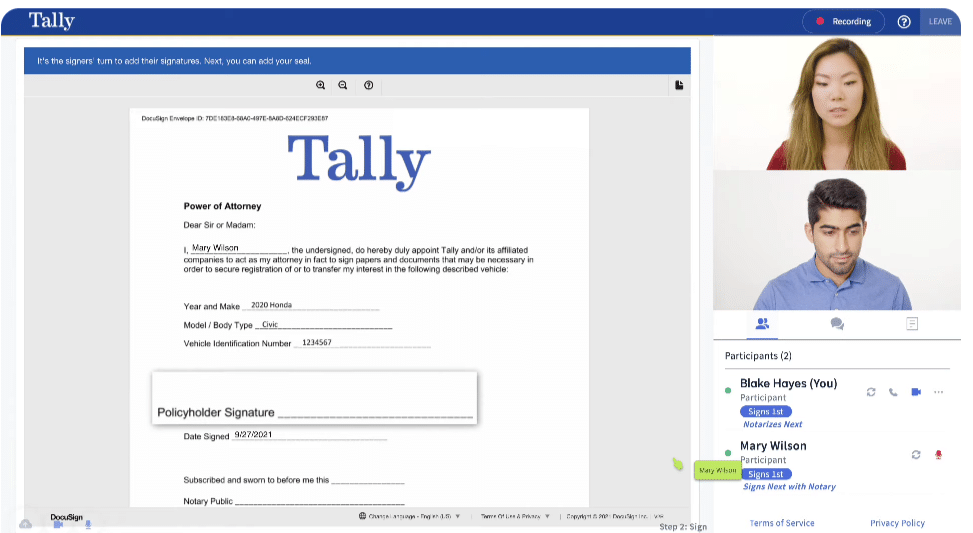Refresh Mary Wilson connection
Screen dimensions: 973x533
tap(916, 455)
